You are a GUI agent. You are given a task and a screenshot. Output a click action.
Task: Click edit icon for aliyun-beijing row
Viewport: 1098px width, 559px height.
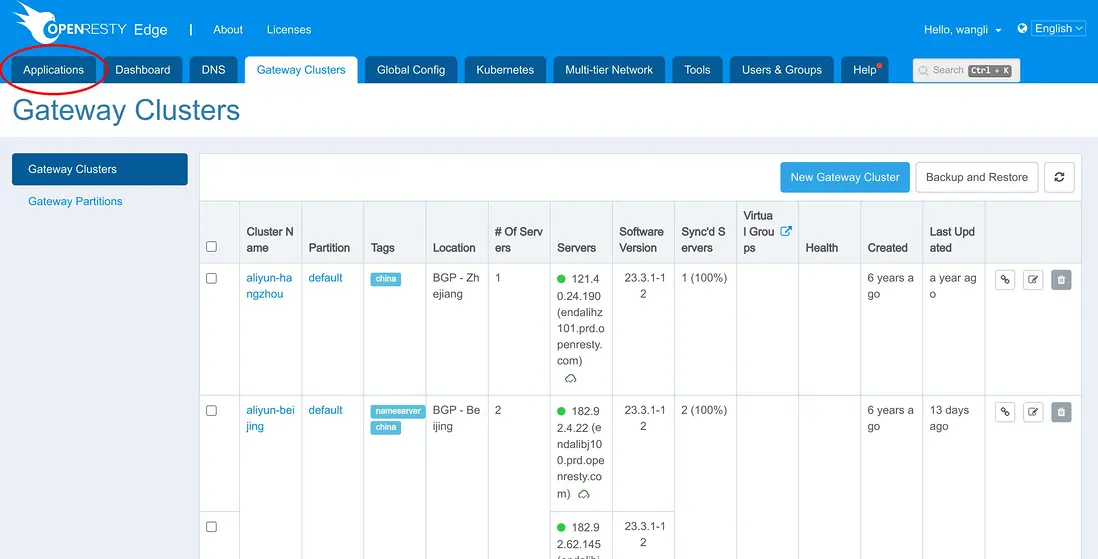coord(1033,412)
